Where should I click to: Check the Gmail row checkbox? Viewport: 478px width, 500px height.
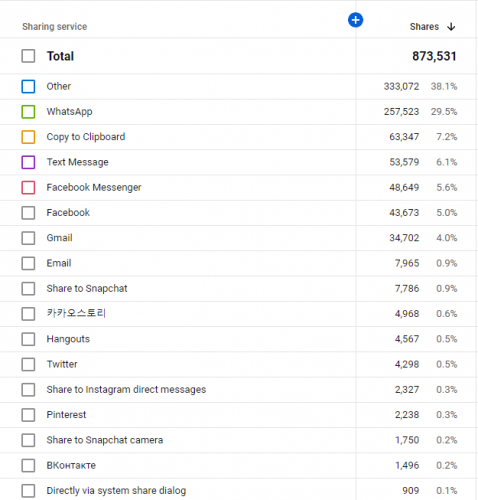click(28, 238)
